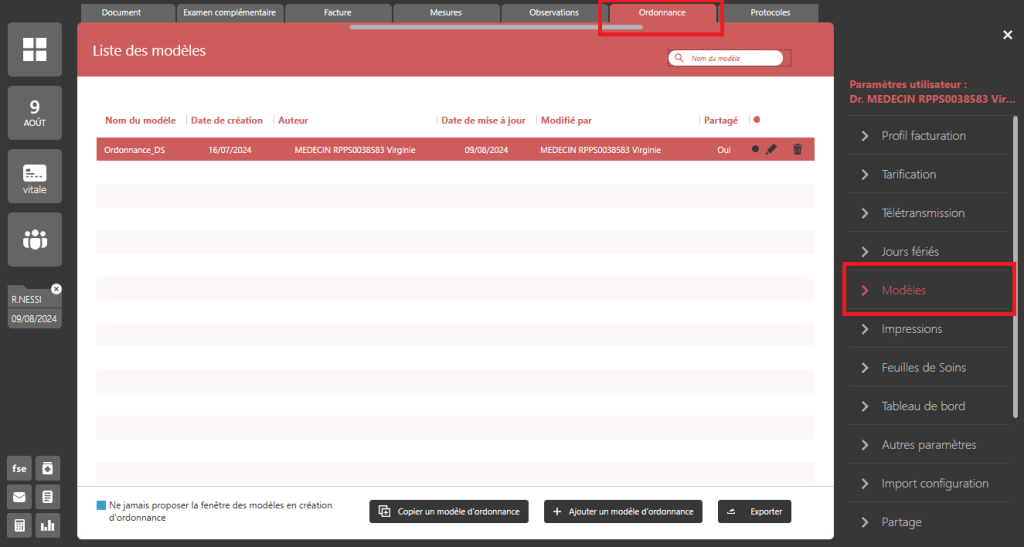Open the calculator icon

pyautogui.click(x=19, y=525)
